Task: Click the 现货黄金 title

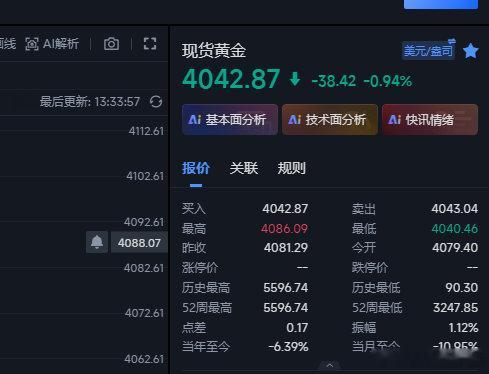Action: click(x=214, y=51)
